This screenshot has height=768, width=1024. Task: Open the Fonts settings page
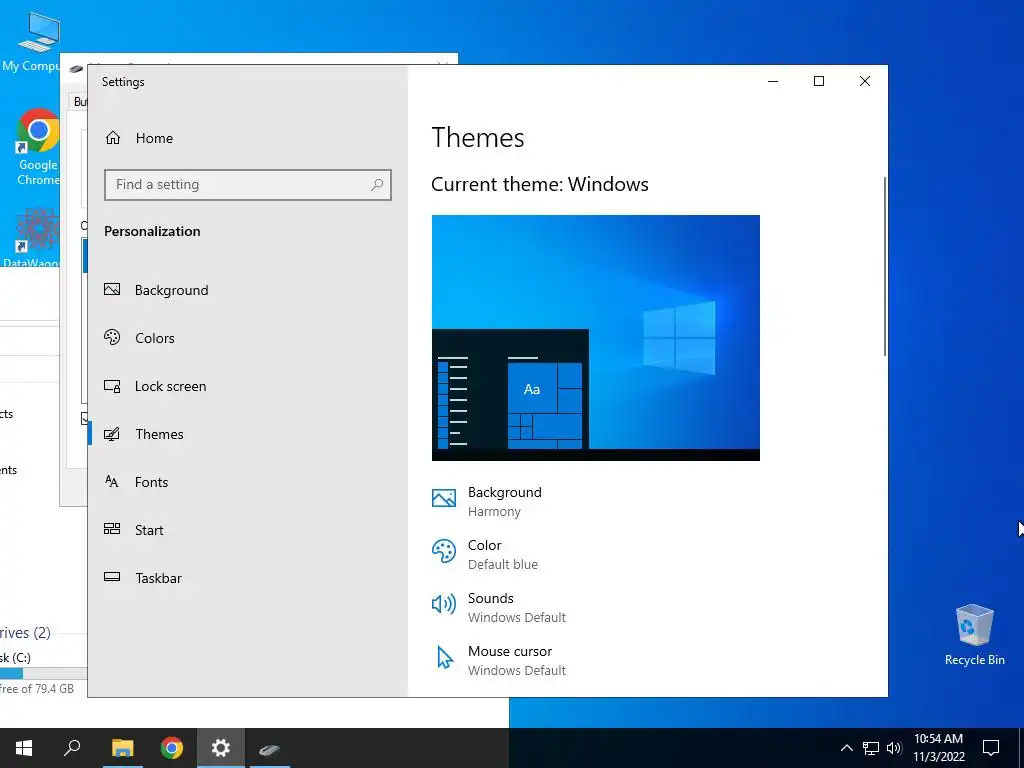[x=248, y=482]
